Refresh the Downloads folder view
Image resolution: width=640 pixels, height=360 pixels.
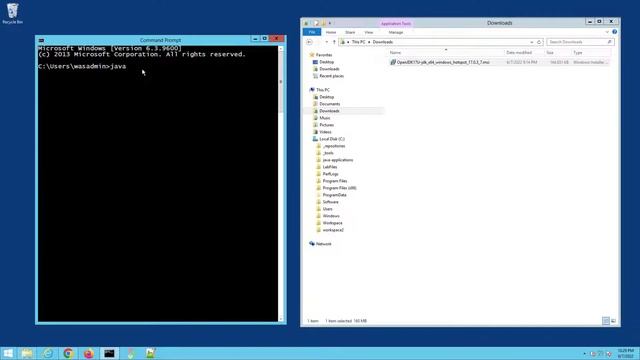(x=539, y=42)
